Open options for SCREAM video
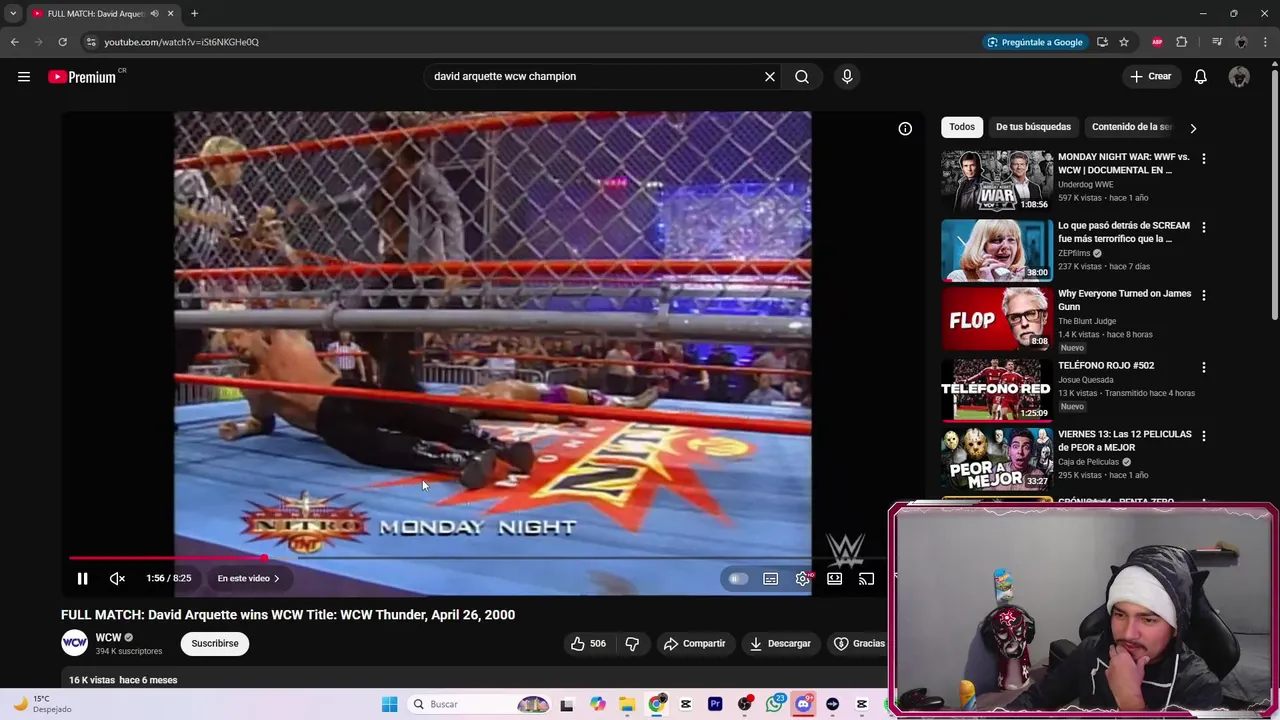1280x720 pixels. click(1203, 227)
